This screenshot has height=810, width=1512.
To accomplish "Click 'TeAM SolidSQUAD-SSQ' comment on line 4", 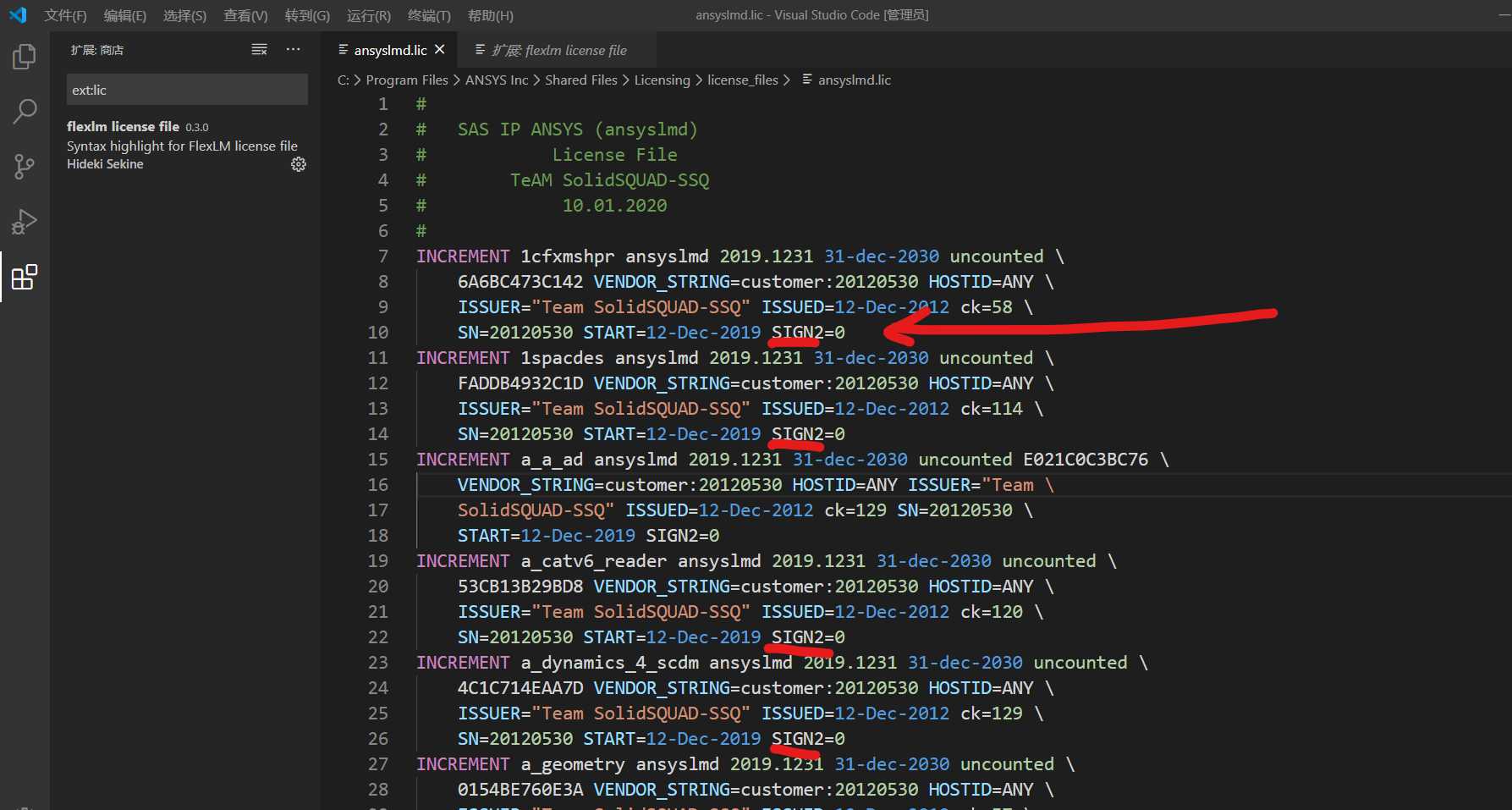I will click(x=610, y=180).
